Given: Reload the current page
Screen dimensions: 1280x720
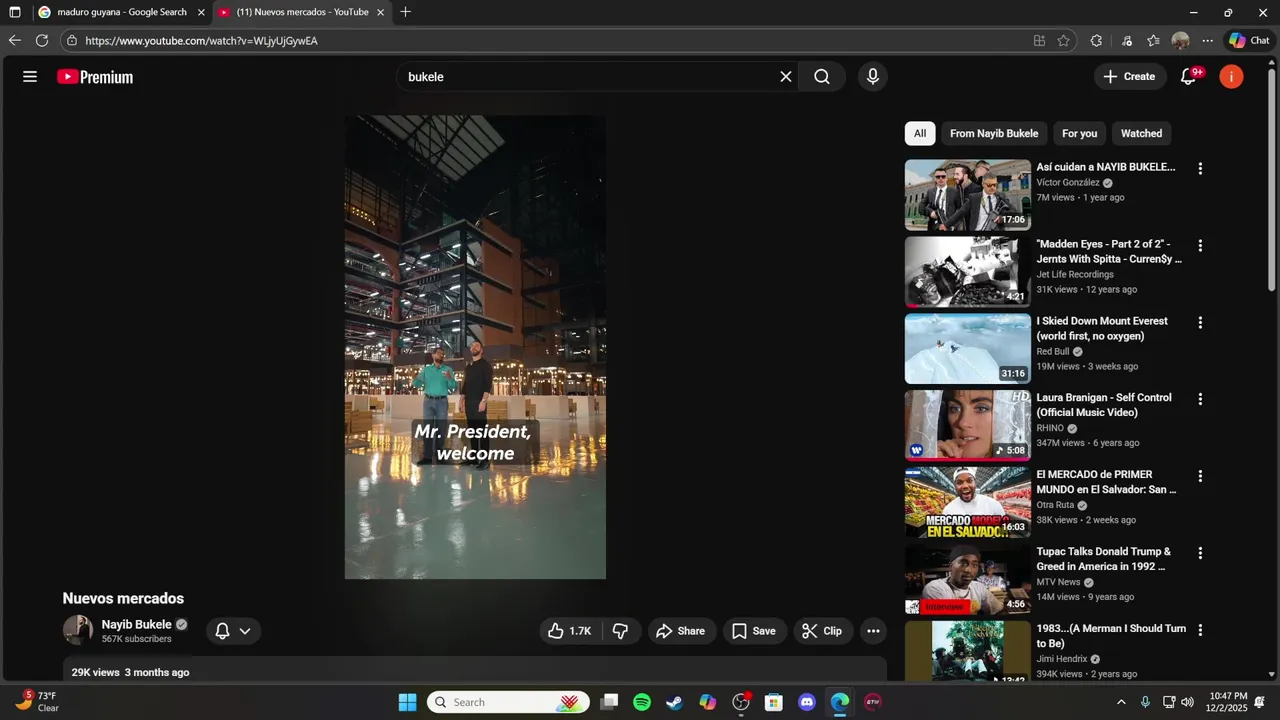Looking at the screenshot, I should [x=42, y=41].
